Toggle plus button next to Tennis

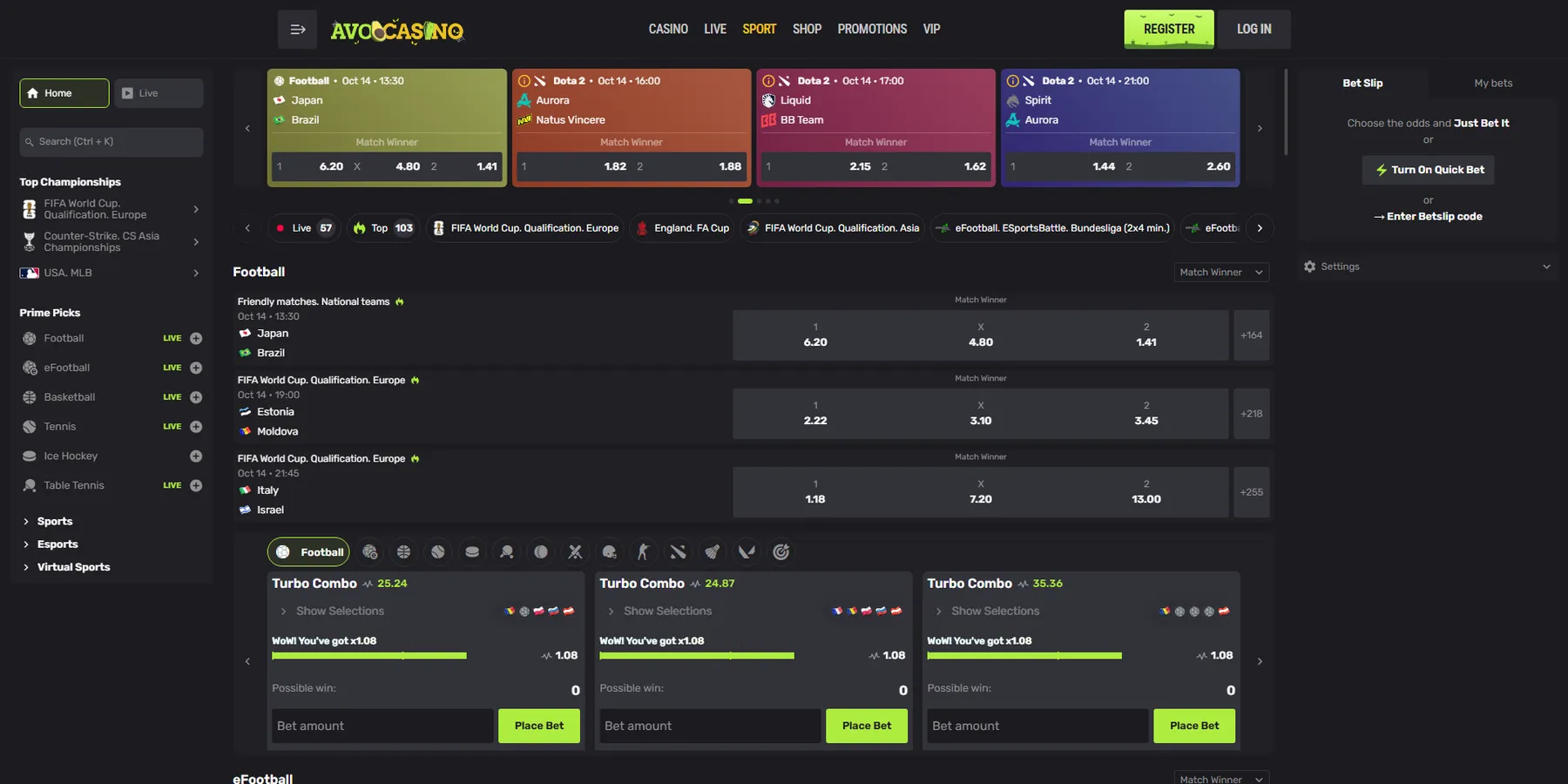pyautogui.click(x=196, y=427)
